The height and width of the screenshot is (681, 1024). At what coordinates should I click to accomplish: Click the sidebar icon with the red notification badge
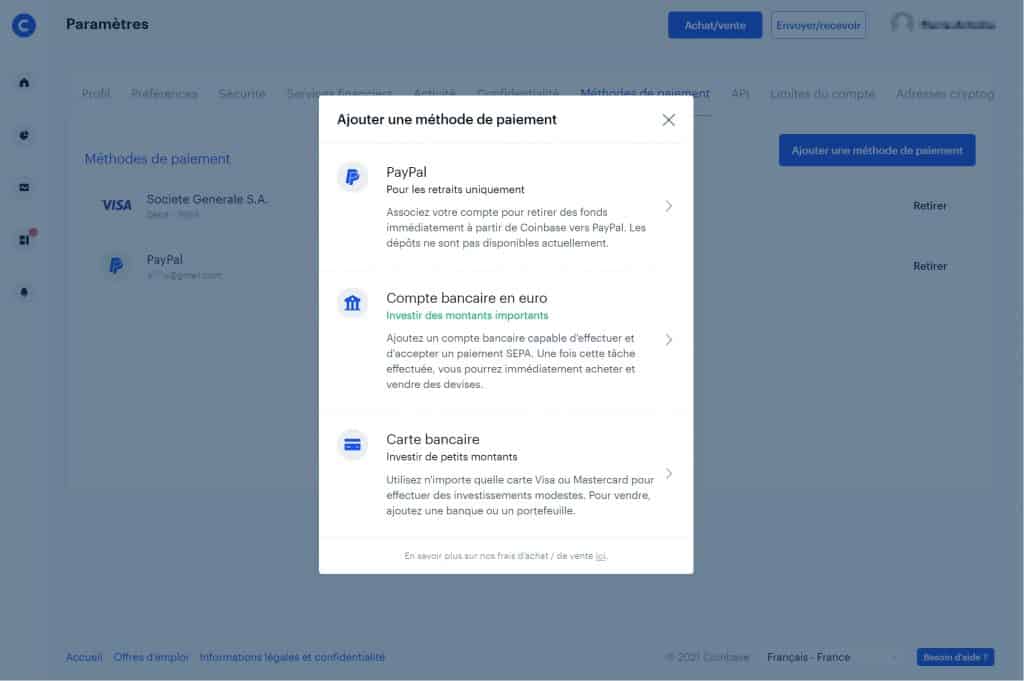pos(23,239)
